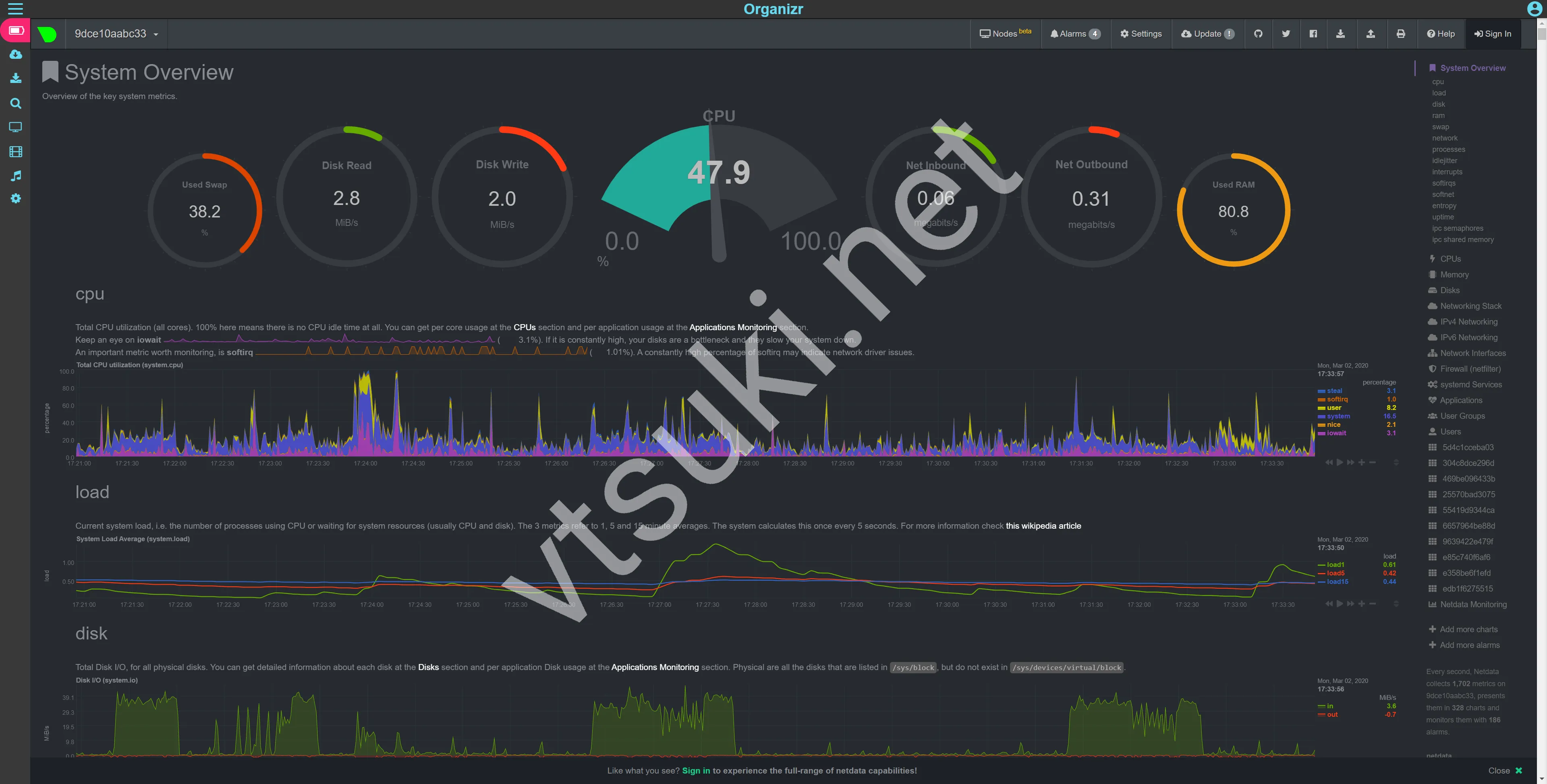Expand the IPv4 Networking section
The height and width of the screenshot is (784, 1547).
click(x=1462, y=322)
